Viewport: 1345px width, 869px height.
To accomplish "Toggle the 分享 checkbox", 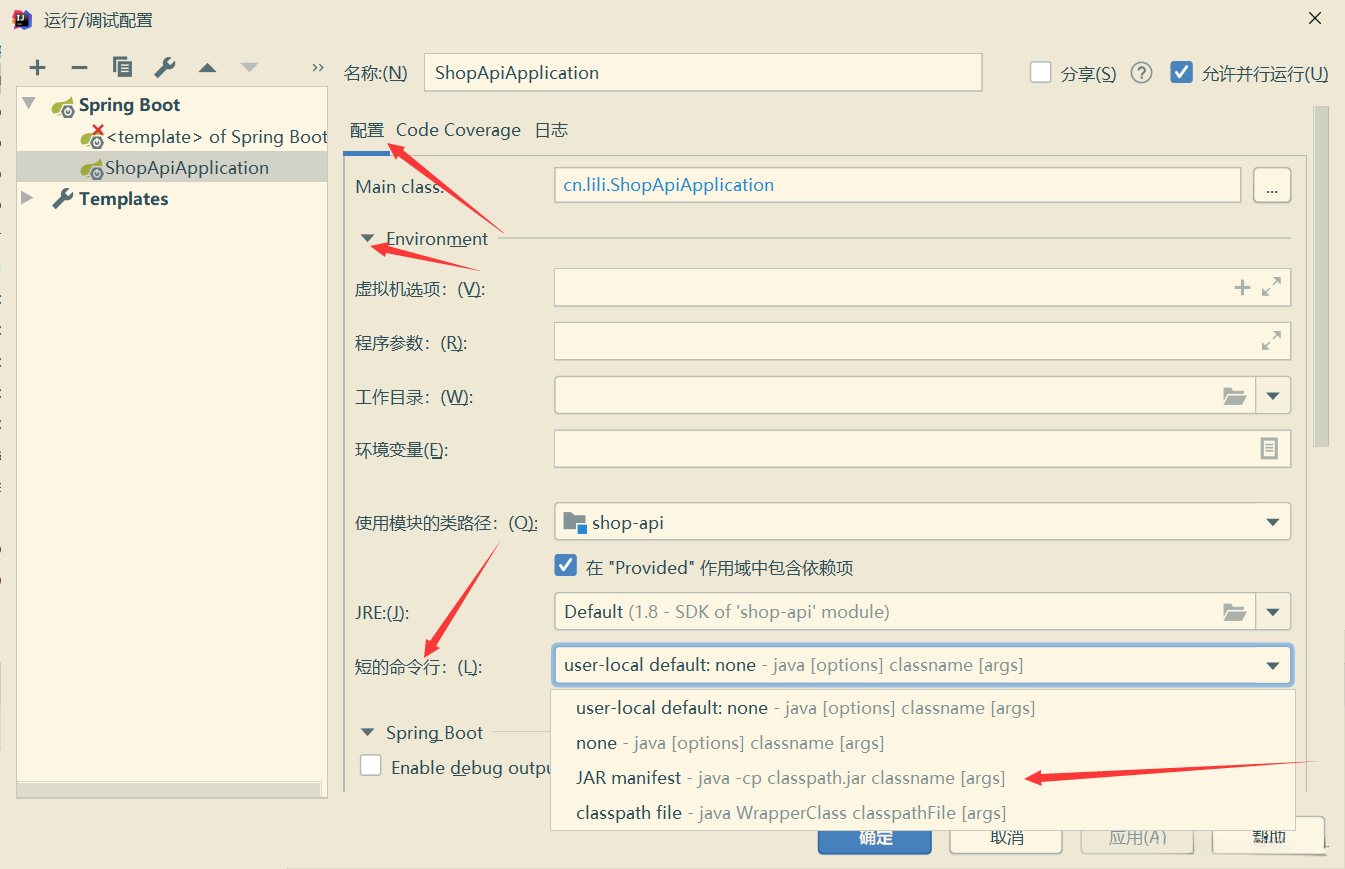I will click(1041, 73).
